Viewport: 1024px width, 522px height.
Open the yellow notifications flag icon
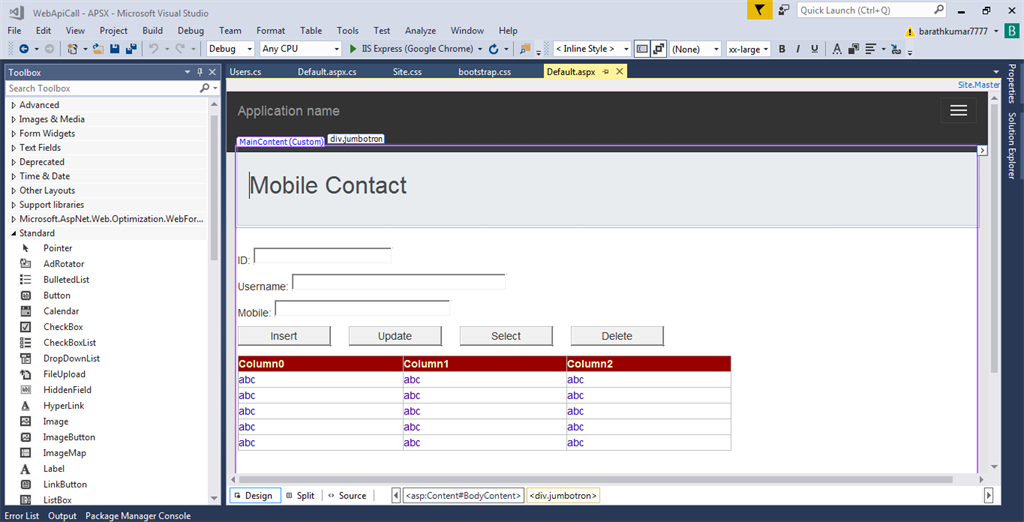click(760, 10)
